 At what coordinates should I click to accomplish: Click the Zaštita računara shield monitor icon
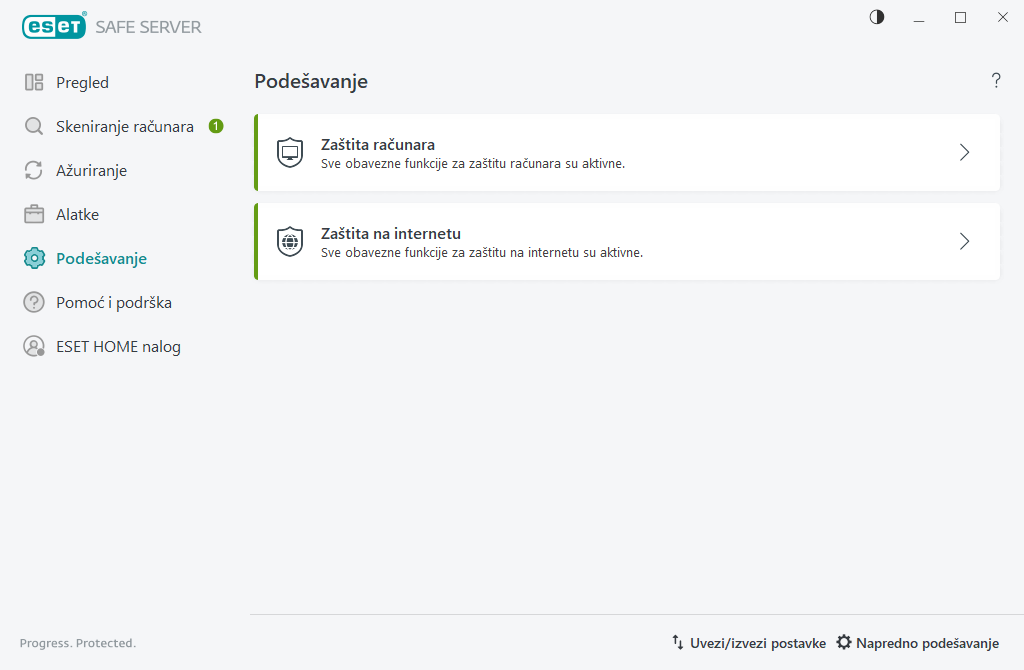290,152
